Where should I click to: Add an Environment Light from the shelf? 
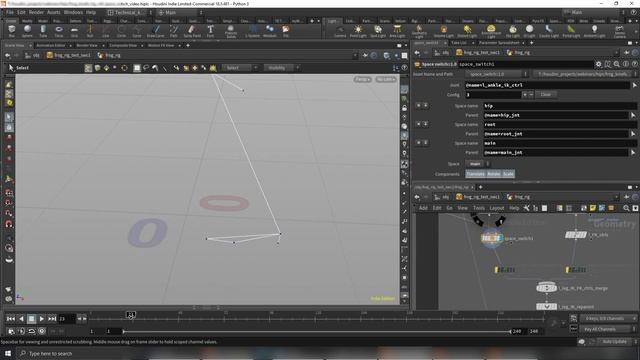tap(491, 31)
